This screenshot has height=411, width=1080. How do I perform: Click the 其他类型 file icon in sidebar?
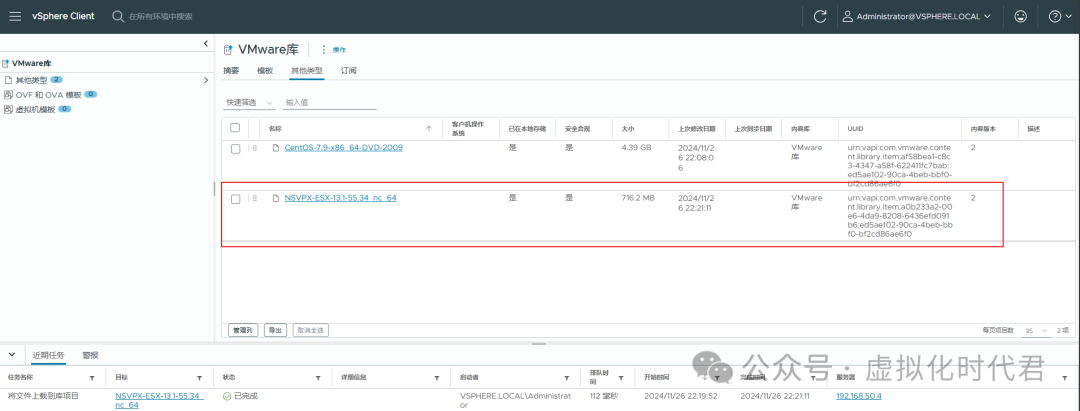[8, 80]
